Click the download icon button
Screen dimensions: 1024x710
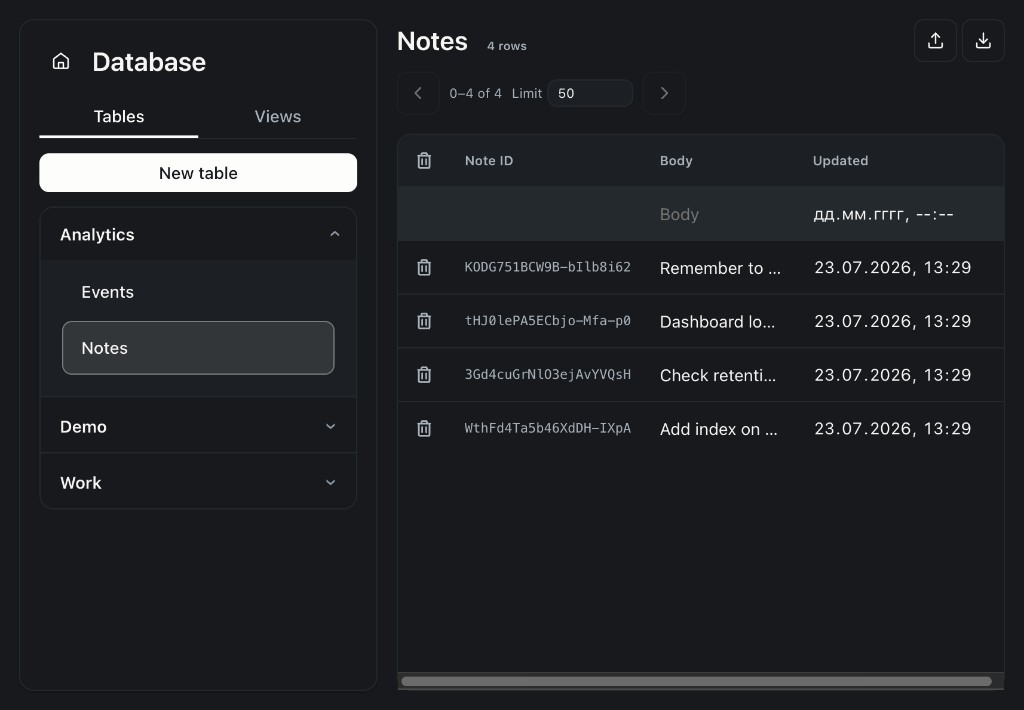point(983,40)
